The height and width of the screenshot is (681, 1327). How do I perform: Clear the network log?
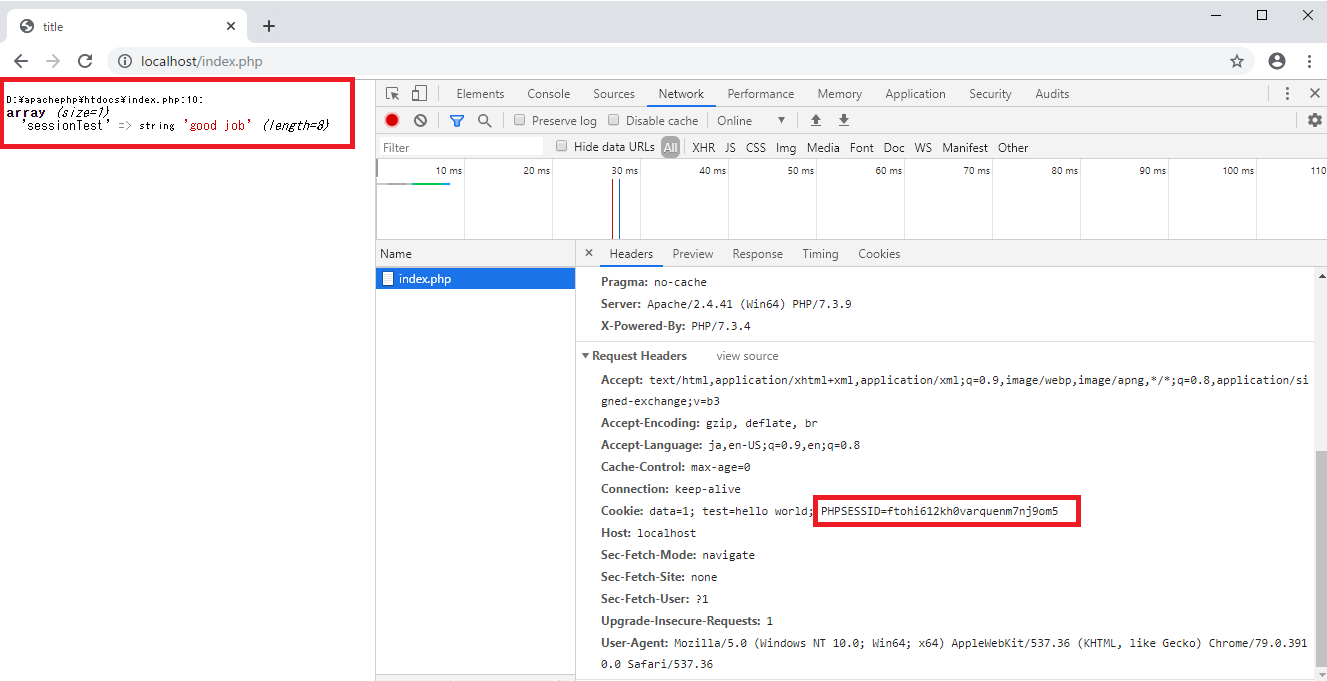coord(420,120)
